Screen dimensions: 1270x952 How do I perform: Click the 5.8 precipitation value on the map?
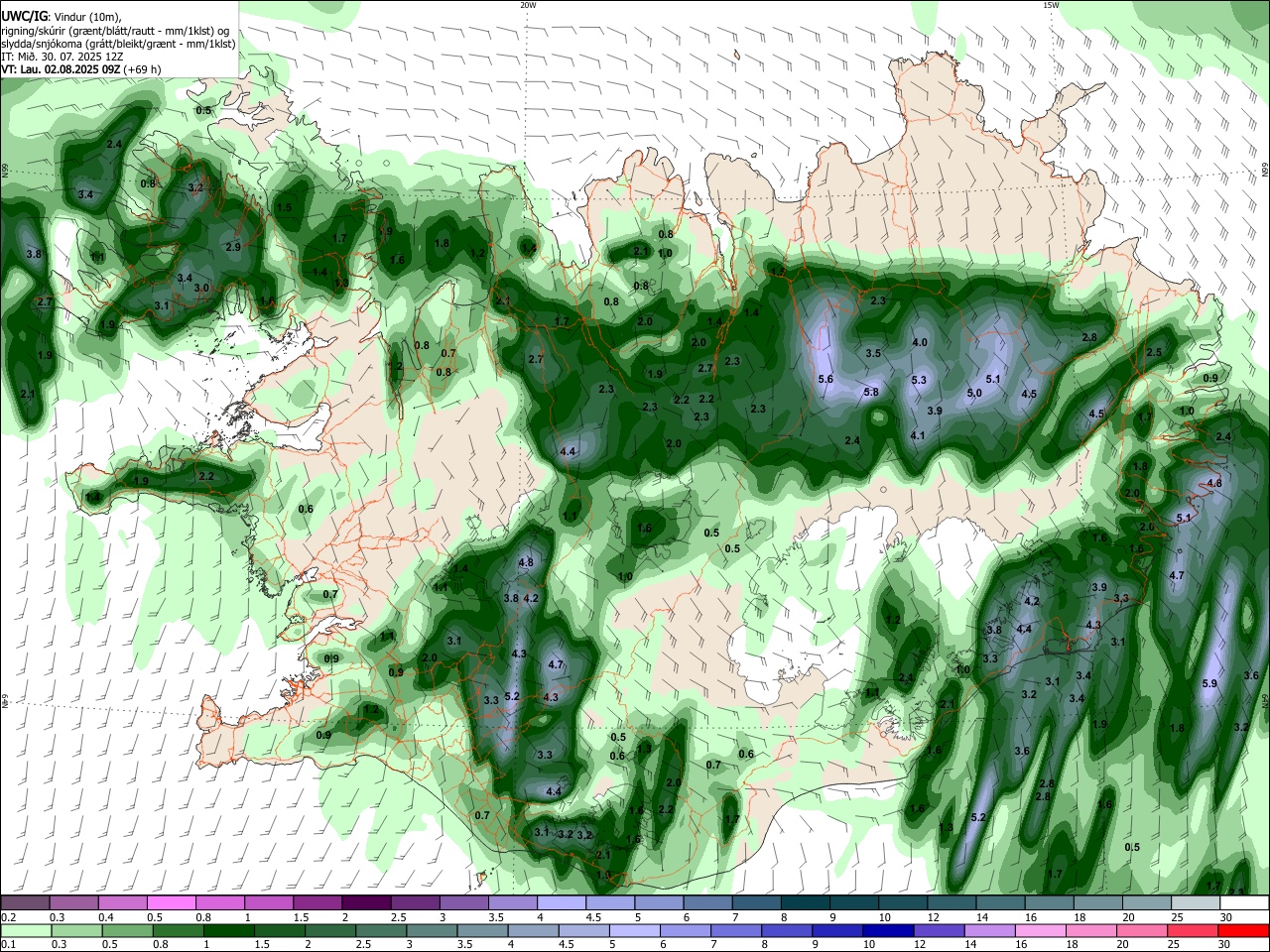871,392
